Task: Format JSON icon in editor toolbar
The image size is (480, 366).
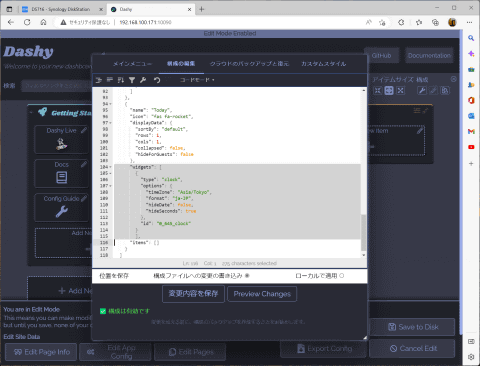Action: [99, 80]
